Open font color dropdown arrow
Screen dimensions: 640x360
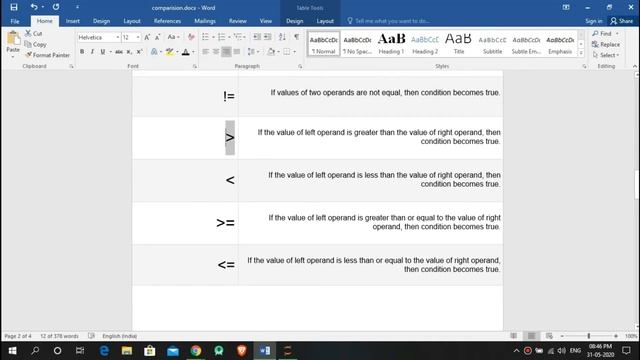click(193, 52)
